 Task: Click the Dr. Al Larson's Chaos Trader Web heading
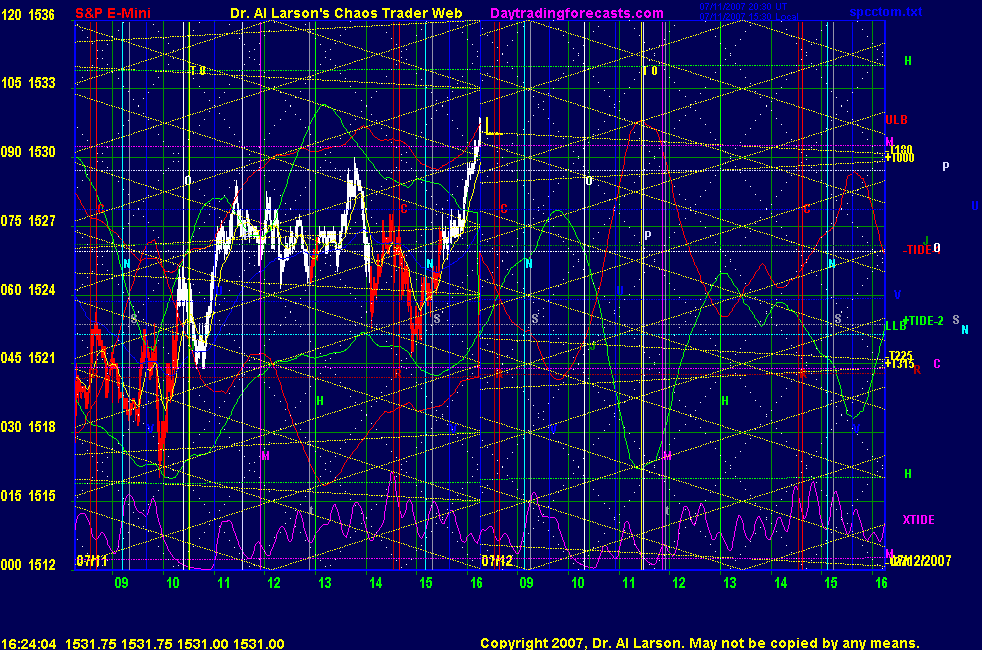coord(346,13)
